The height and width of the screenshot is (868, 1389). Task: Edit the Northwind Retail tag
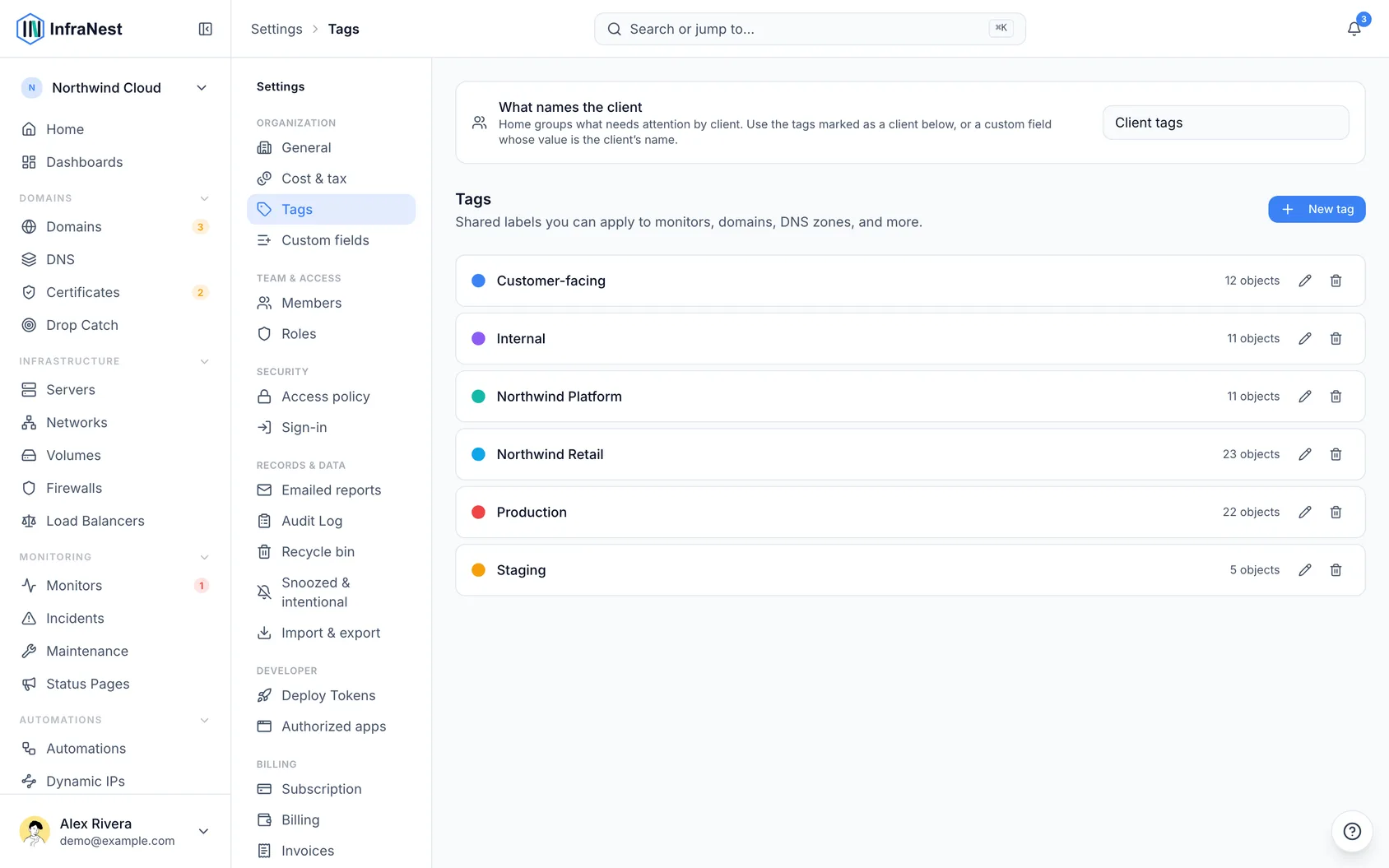[1305, 454]
